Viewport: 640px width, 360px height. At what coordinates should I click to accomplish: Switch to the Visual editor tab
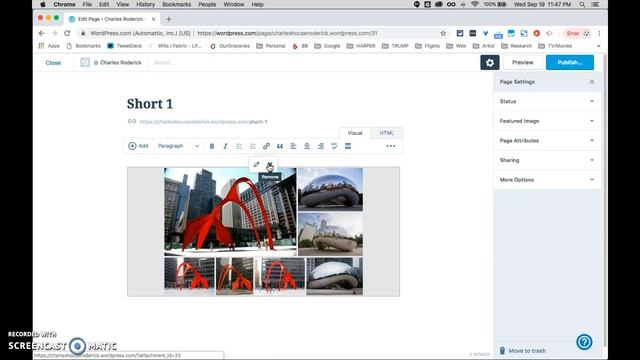click(x=355, y=133)
